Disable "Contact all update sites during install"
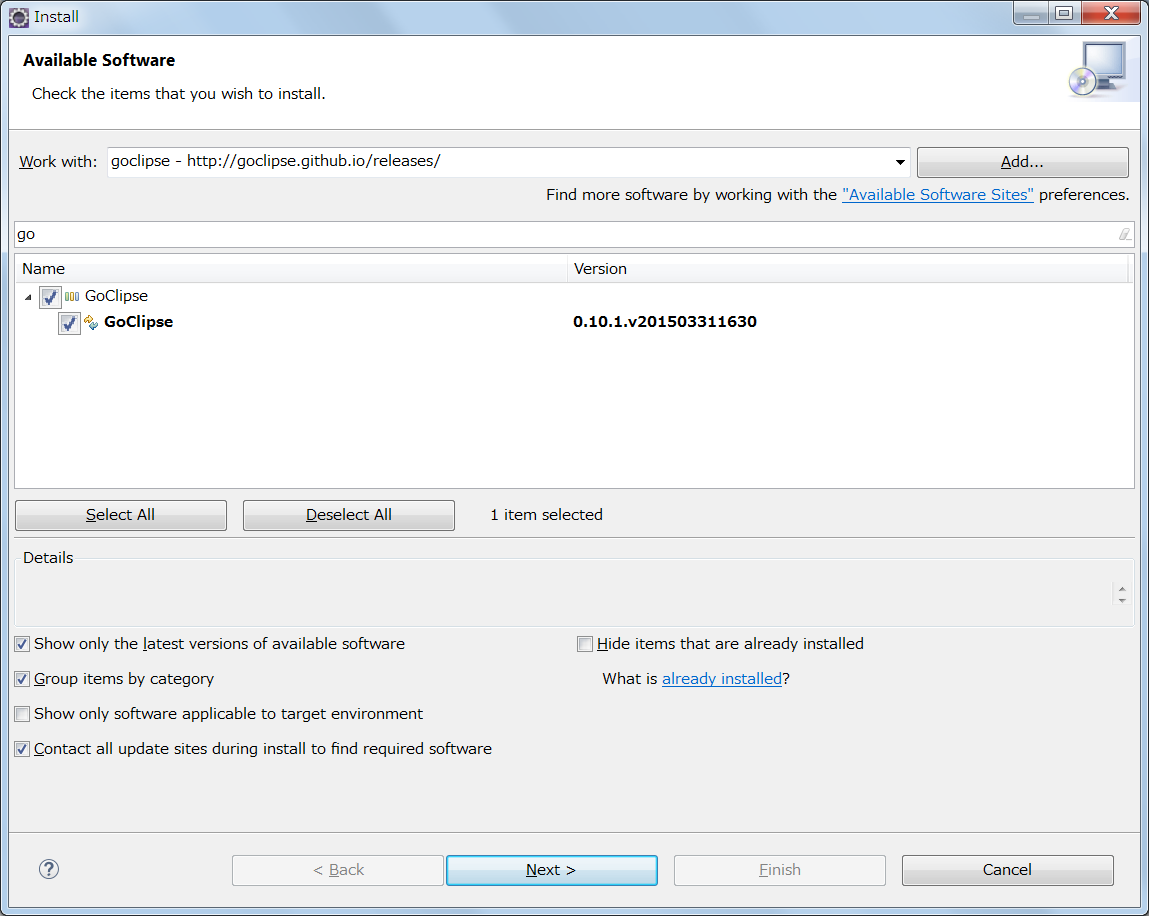 (x=21, y=749)
